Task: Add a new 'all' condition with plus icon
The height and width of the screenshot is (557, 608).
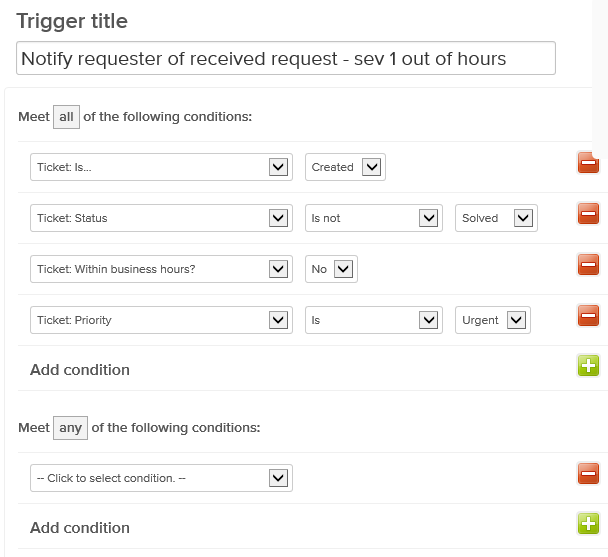Action: coord(588,366)
